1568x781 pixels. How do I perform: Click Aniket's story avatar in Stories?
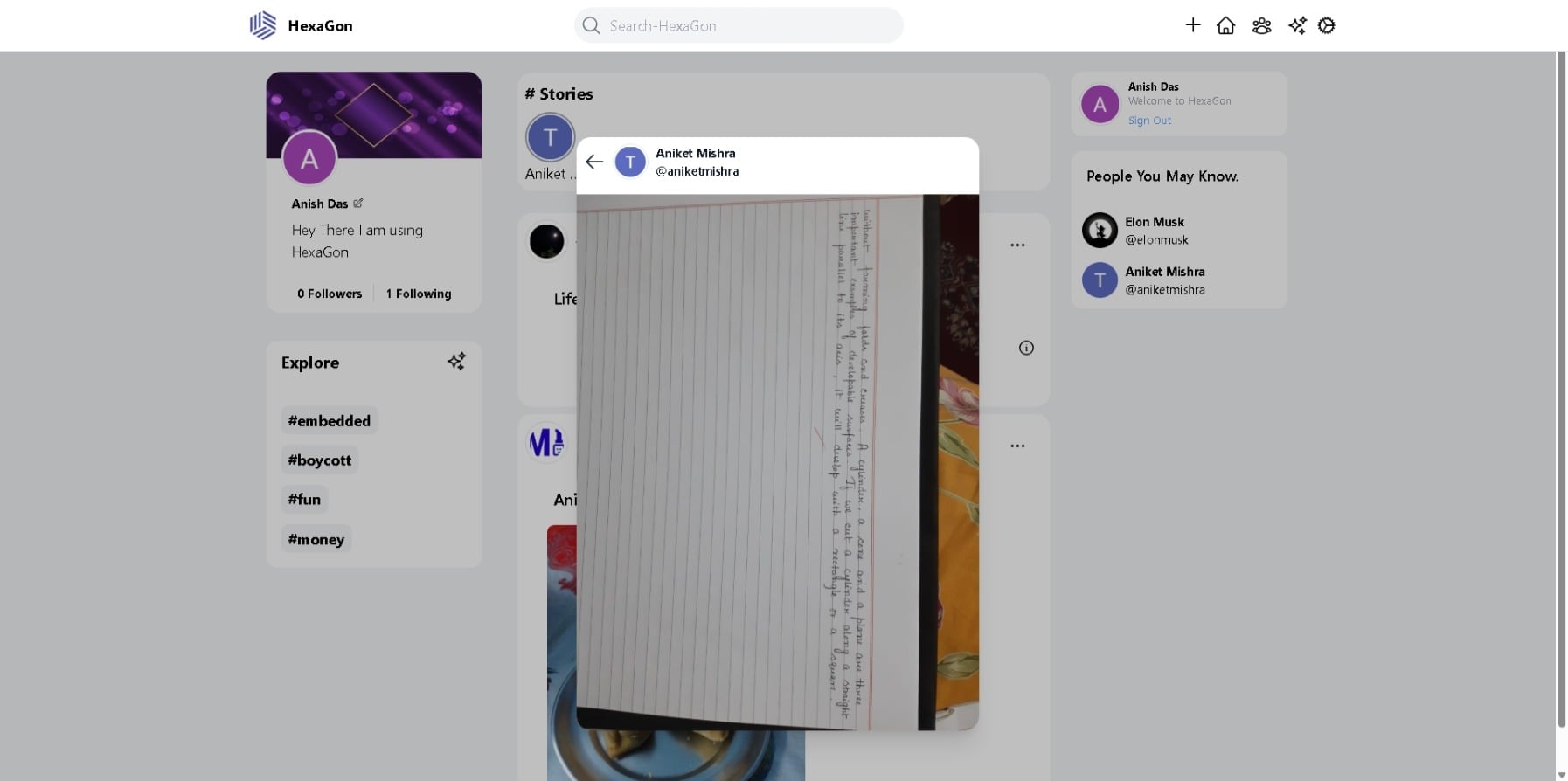click(x=550, y=138)
